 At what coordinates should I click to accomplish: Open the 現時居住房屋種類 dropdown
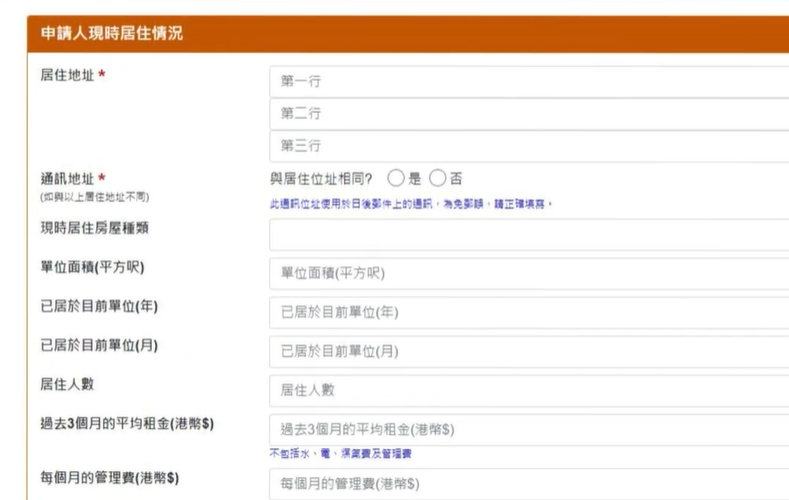tap(528, 235)
